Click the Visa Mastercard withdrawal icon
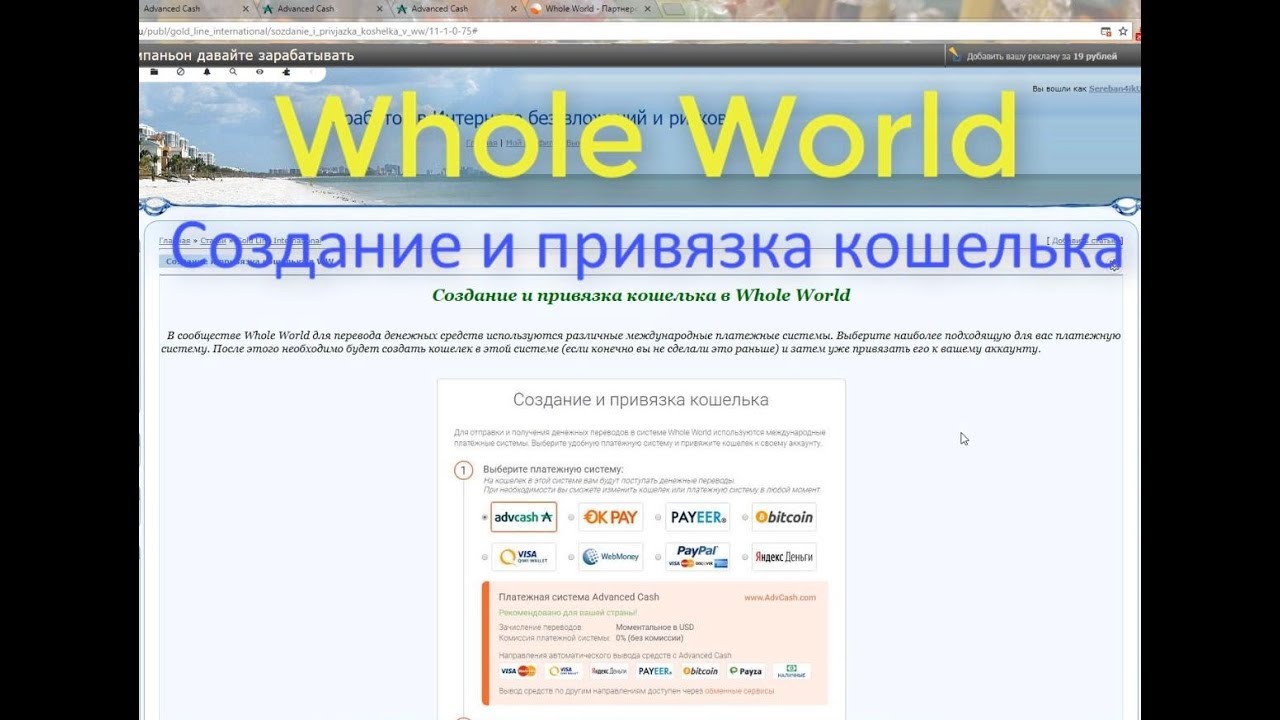 point(518,671)
